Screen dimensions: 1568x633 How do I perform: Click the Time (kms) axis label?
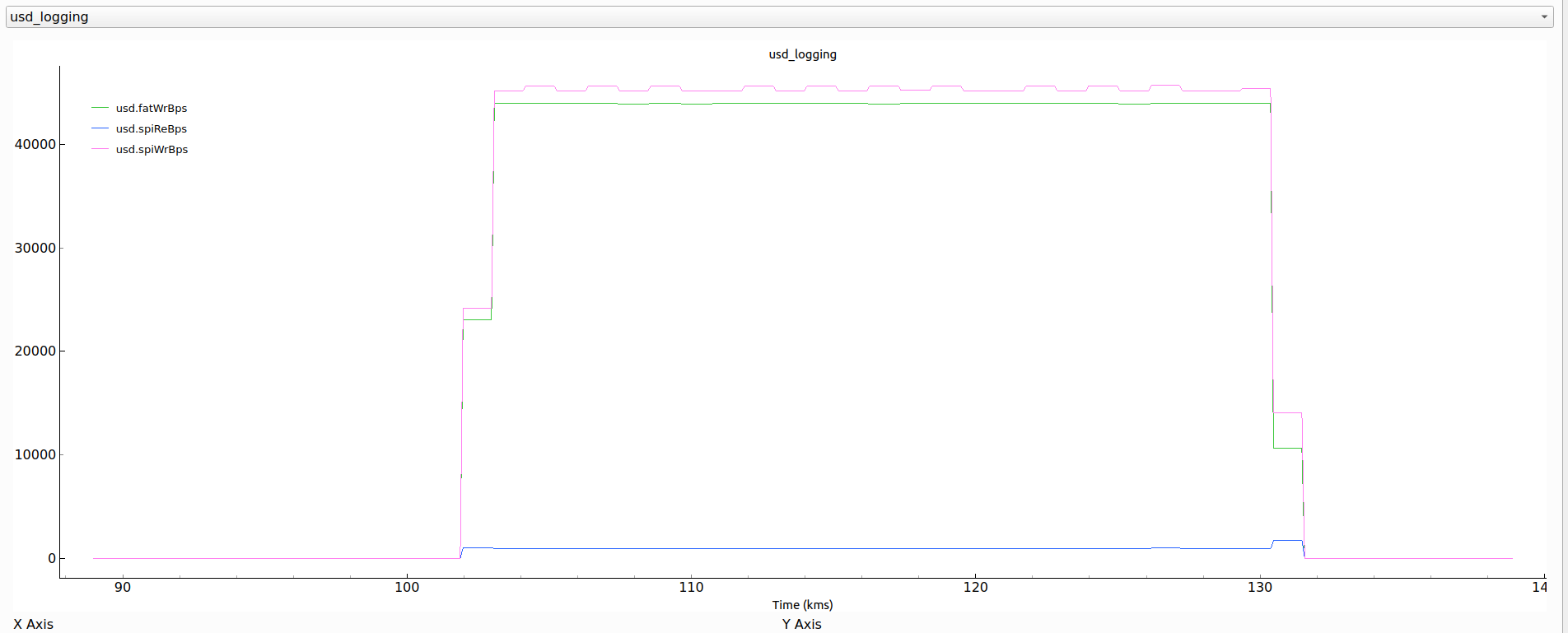pyautogui.click(x=802, y=605)
